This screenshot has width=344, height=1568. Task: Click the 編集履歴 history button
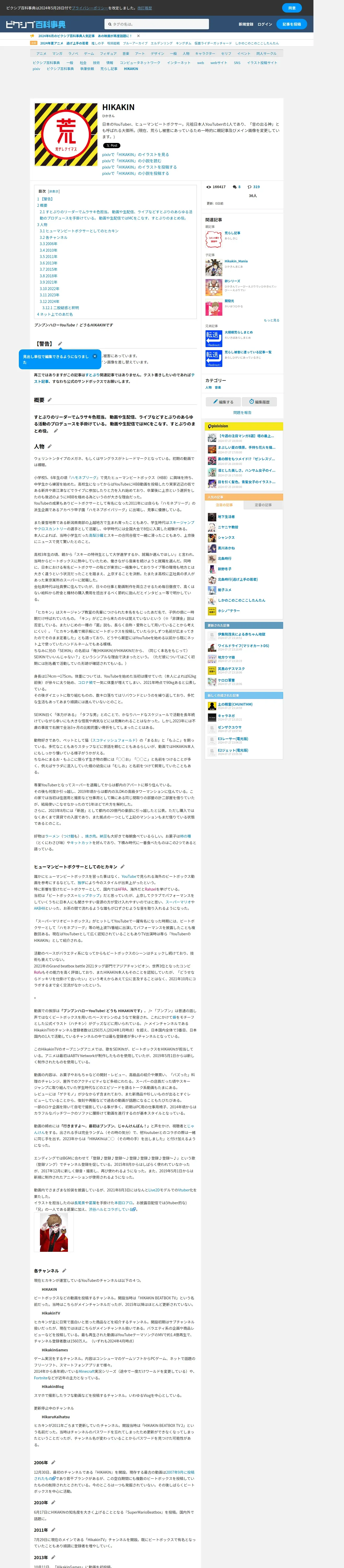pyautogui.click(x=259, y=402)
